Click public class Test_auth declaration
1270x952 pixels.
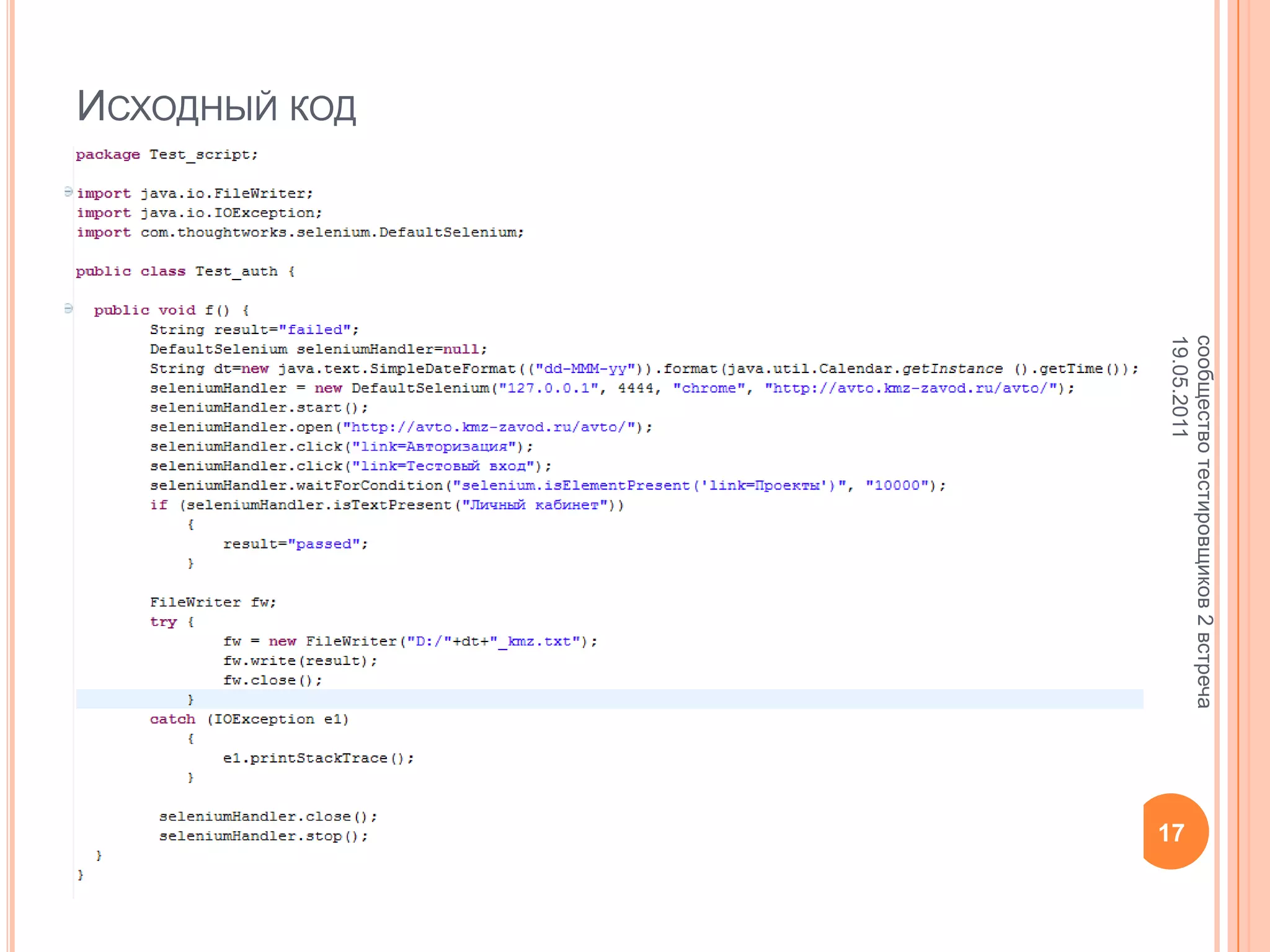click(185, 271)
